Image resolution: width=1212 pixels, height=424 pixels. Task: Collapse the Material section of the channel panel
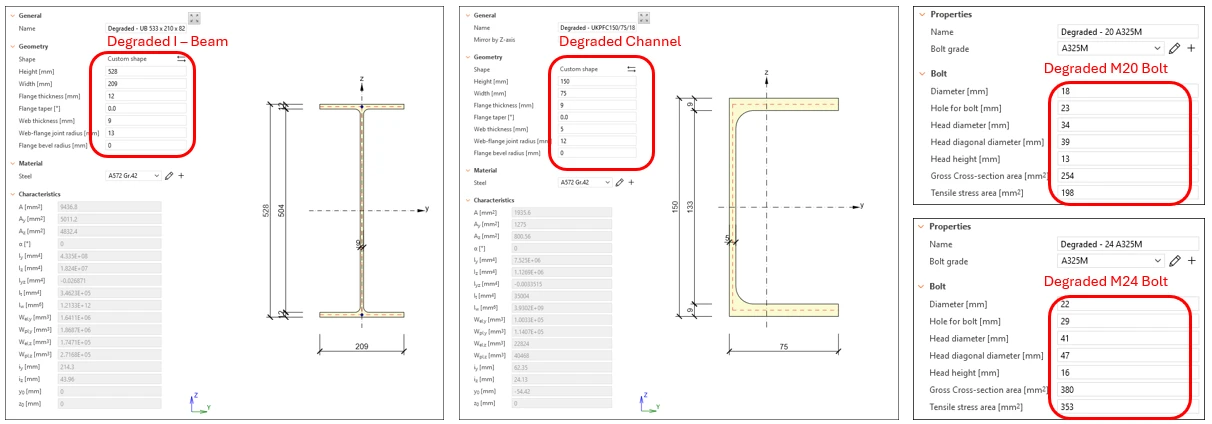pos(467,170)
